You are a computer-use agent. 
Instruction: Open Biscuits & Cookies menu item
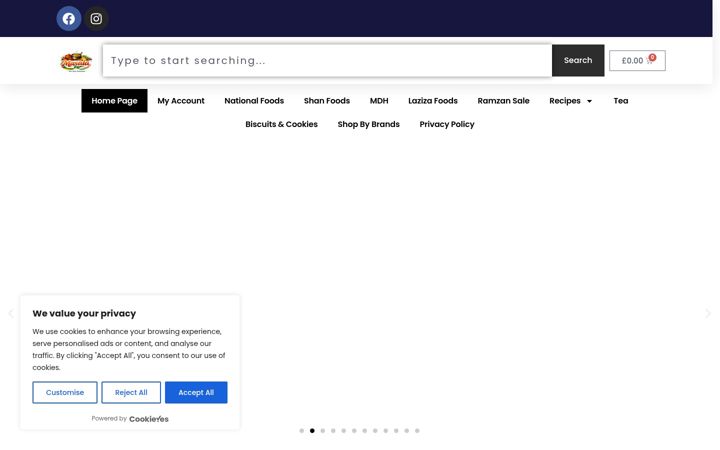281,124
